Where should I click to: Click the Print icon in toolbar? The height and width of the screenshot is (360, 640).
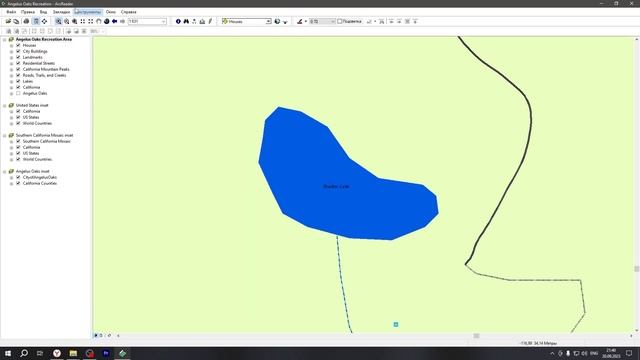[x=27, y=21]
